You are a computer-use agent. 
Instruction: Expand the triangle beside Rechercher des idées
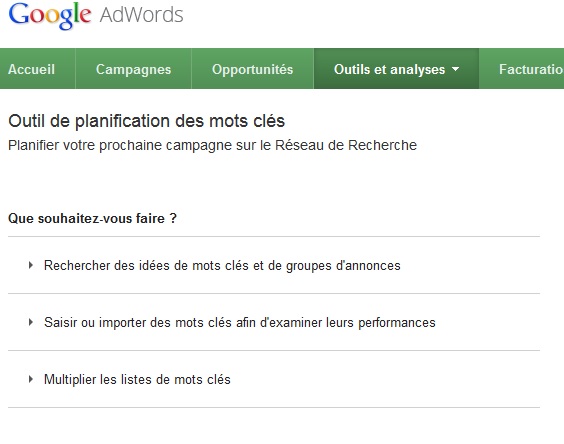pos(31,266)
